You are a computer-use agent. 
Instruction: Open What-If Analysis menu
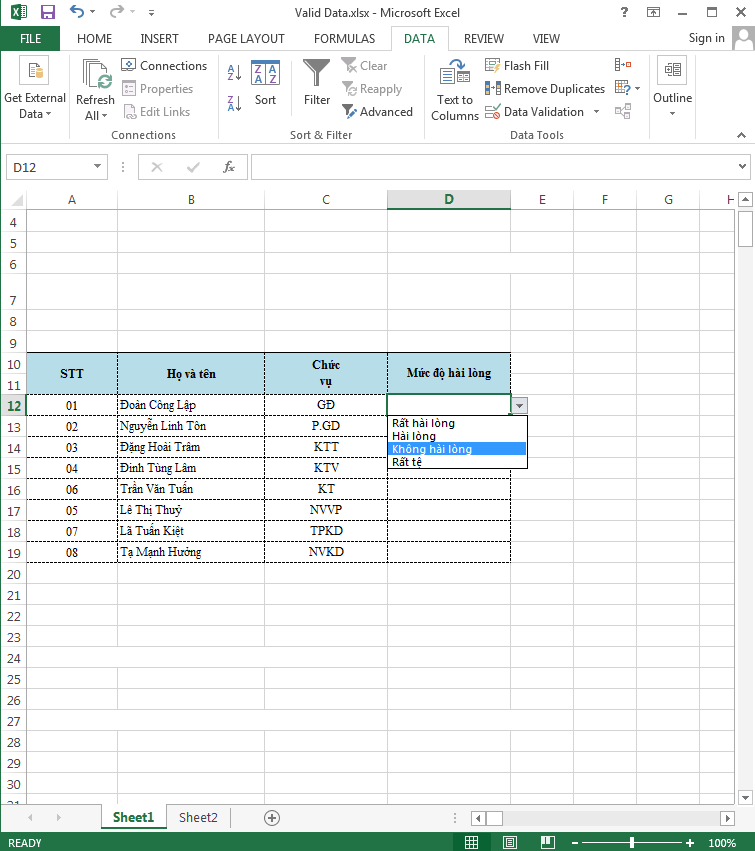coord(627,87)
